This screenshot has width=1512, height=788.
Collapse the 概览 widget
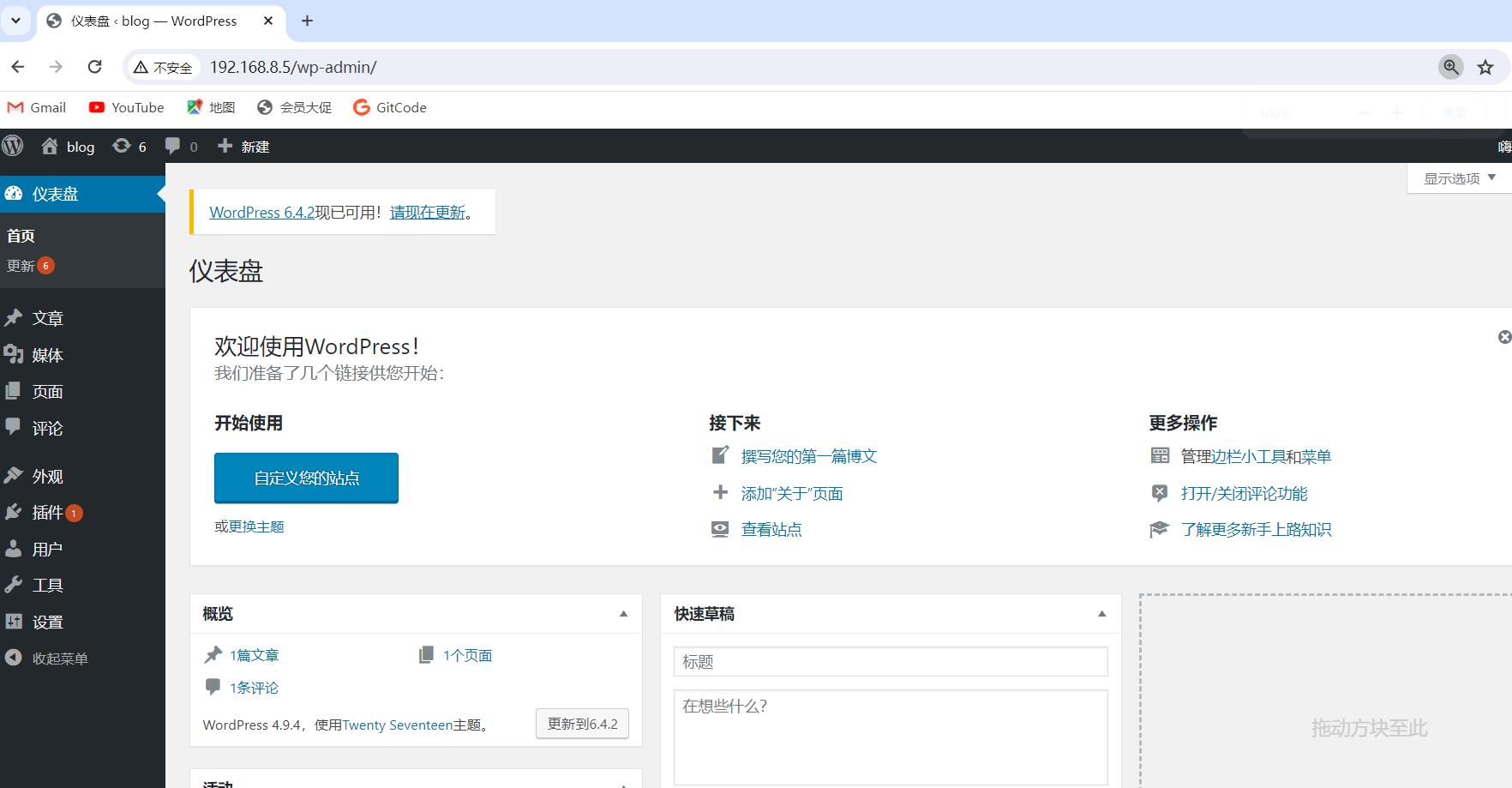click(x=623, y=614)
